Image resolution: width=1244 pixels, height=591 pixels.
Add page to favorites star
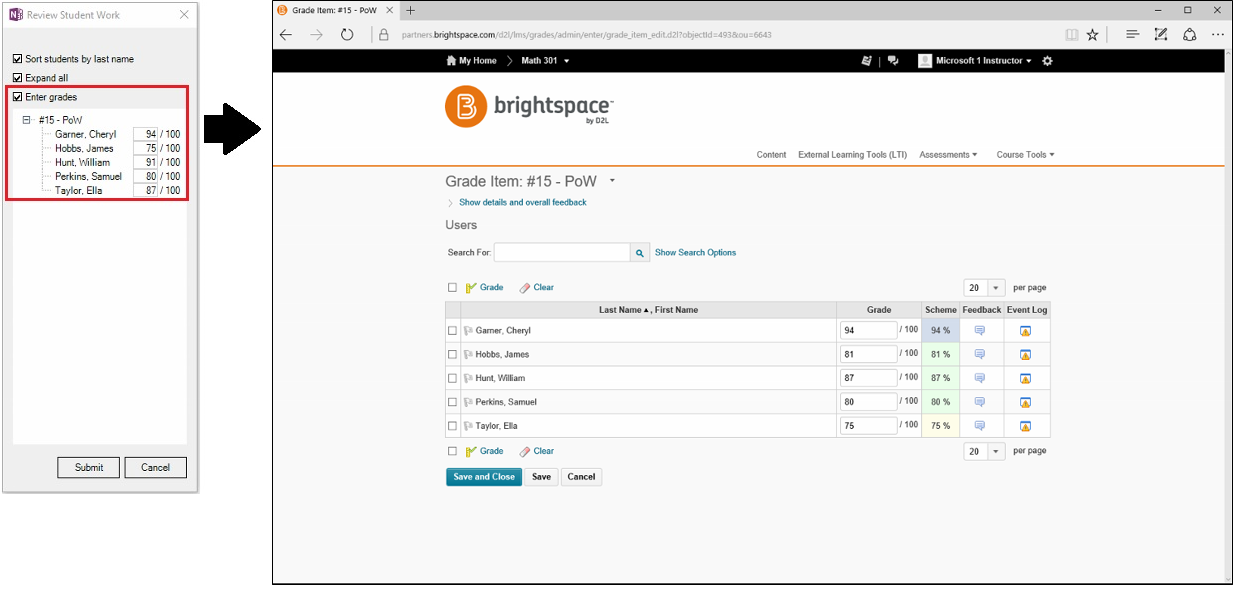pos(1092,34)
